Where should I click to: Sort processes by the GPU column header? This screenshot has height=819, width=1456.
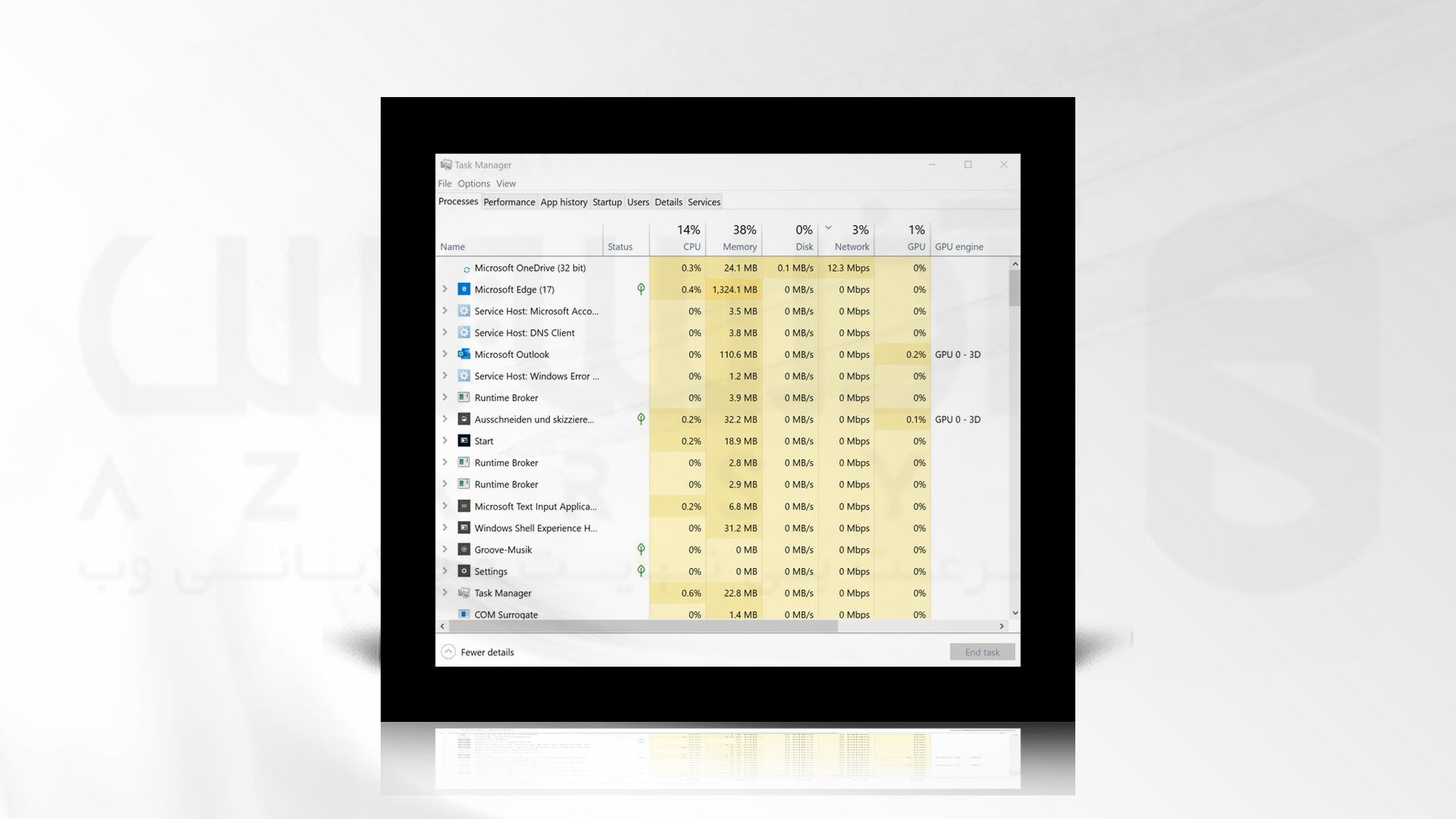(x=902, y=238)
